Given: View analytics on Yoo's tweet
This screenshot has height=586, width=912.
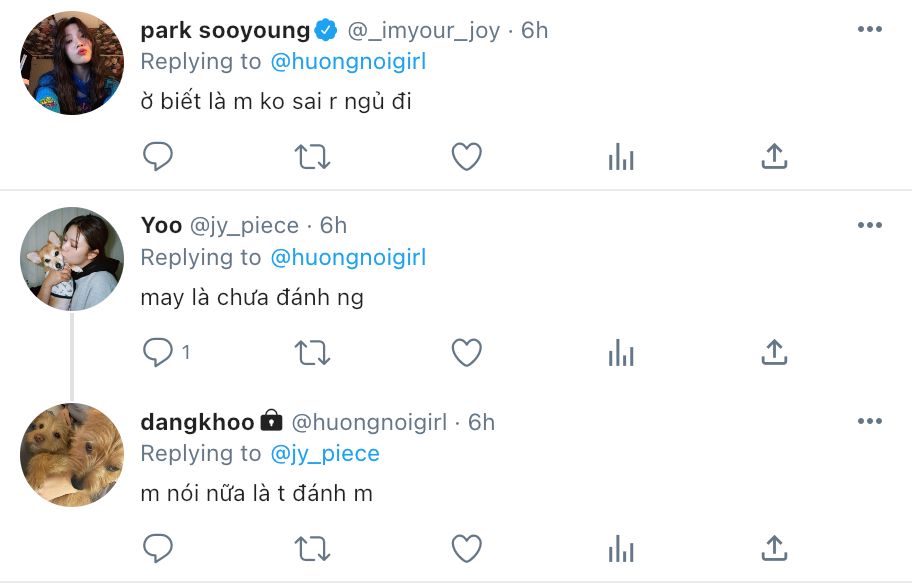Looking at the screenshot, I should click(x=621, y=352).
